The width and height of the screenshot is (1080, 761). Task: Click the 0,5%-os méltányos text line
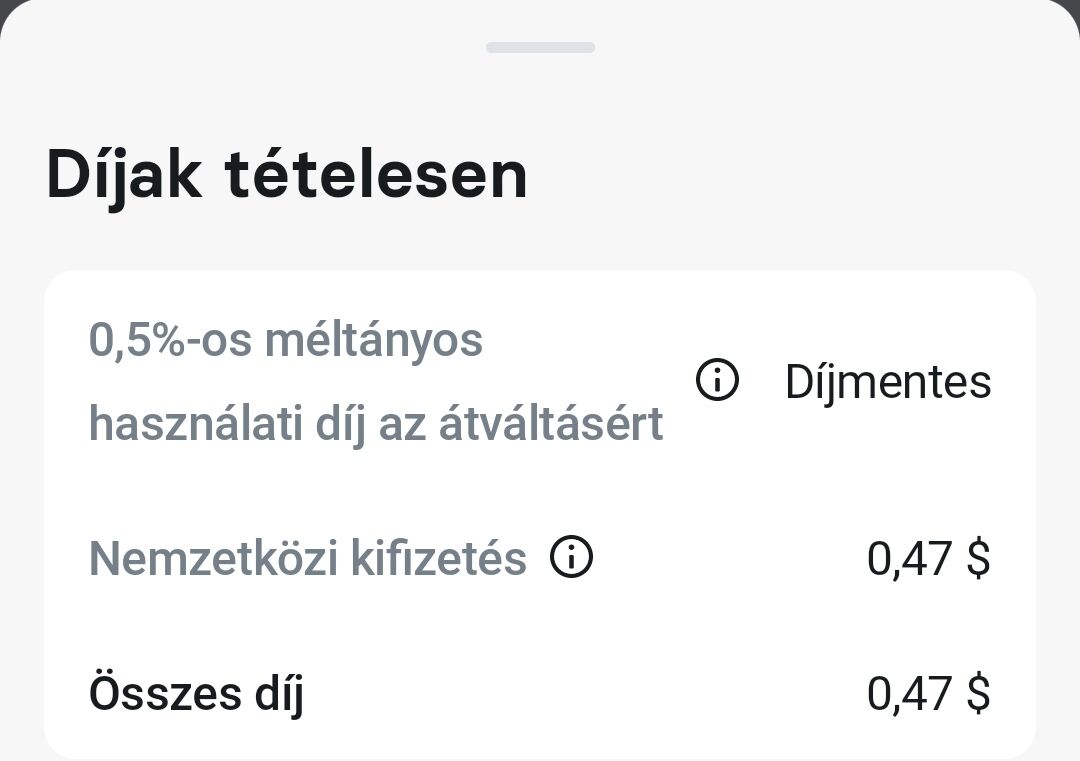point(286,340)
